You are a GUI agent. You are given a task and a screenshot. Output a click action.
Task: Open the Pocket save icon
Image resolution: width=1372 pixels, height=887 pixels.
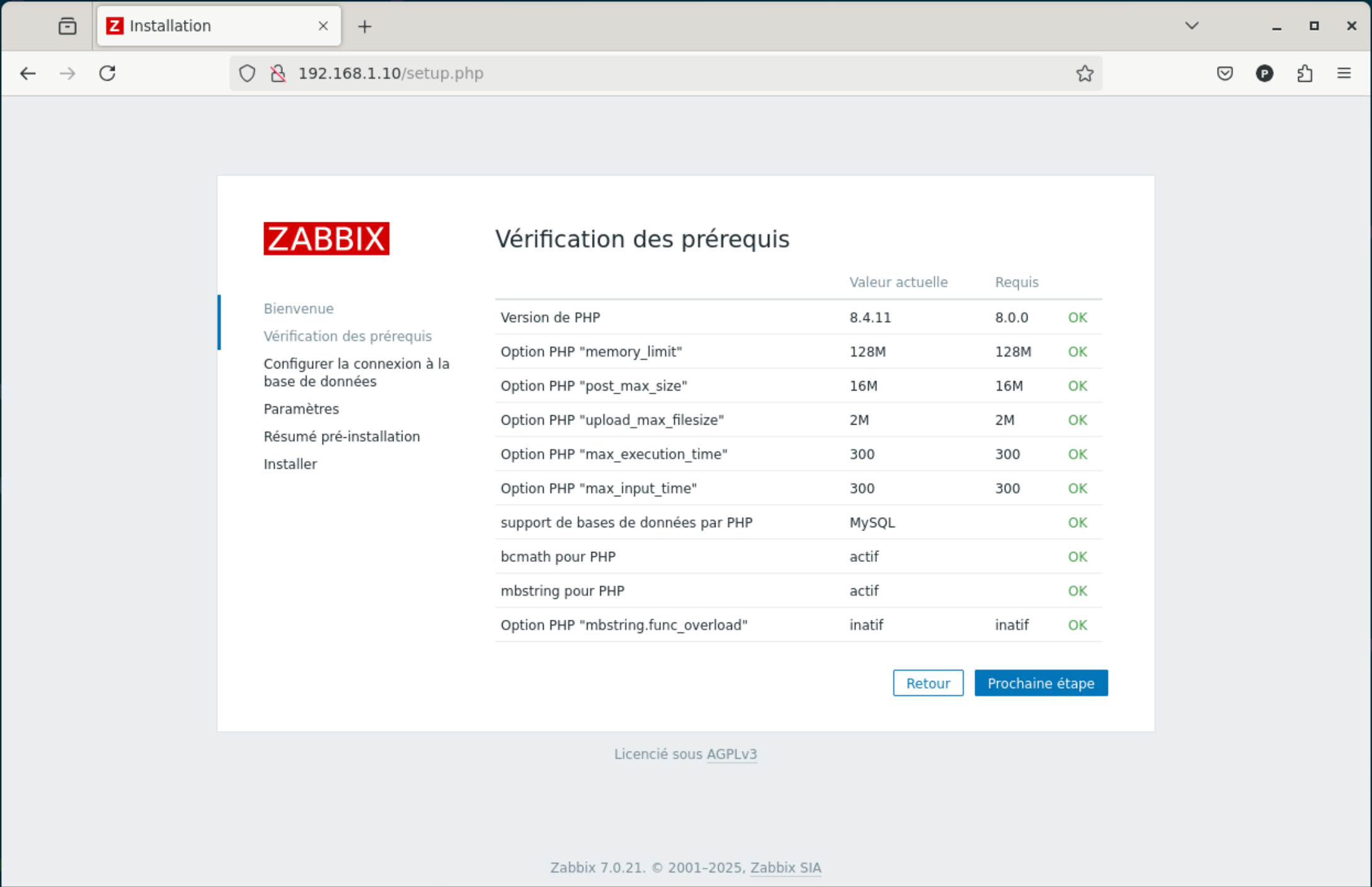1225,74
